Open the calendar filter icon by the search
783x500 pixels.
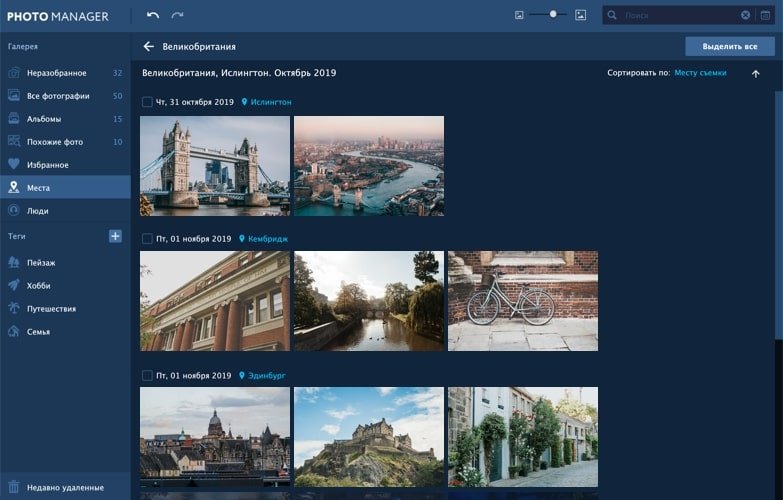tap(765, 15)
